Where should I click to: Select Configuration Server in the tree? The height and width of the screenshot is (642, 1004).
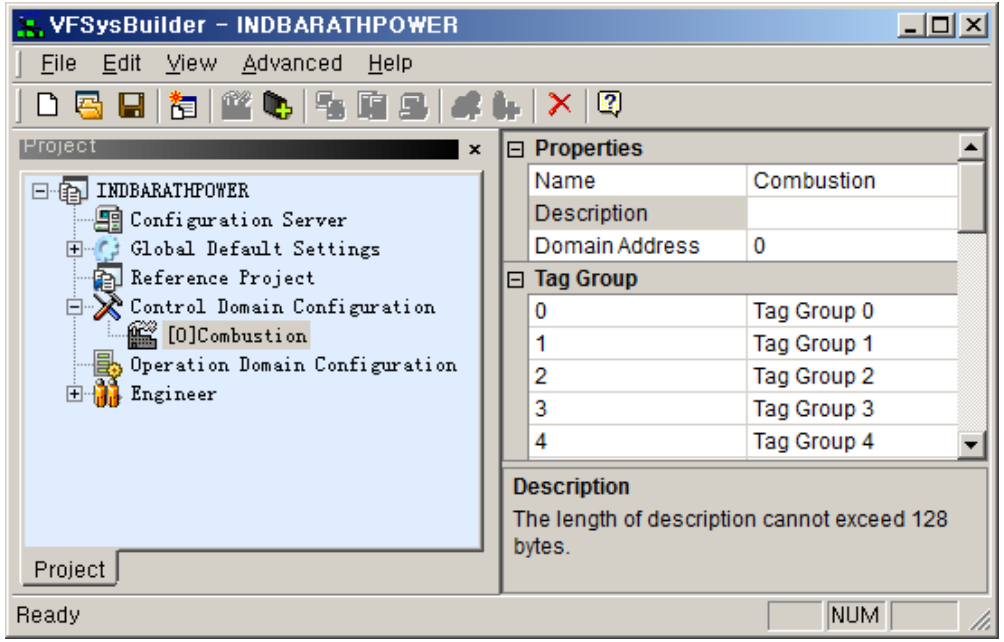point(238,220)
